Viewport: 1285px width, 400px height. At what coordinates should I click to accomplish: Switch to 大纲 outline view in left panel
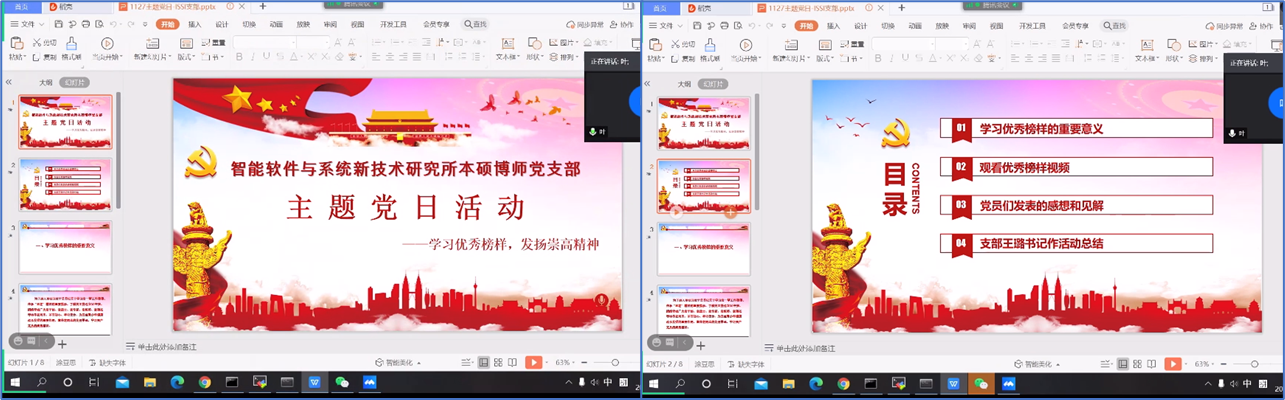46,84
